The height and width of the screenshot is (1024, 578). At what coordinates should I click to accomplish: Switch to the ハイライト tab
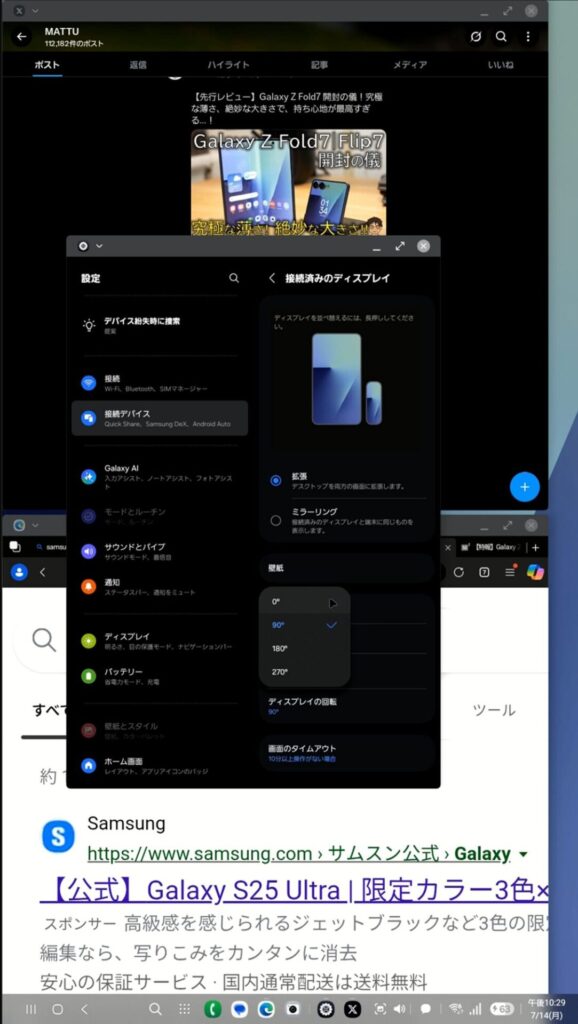tap(229, 65)
